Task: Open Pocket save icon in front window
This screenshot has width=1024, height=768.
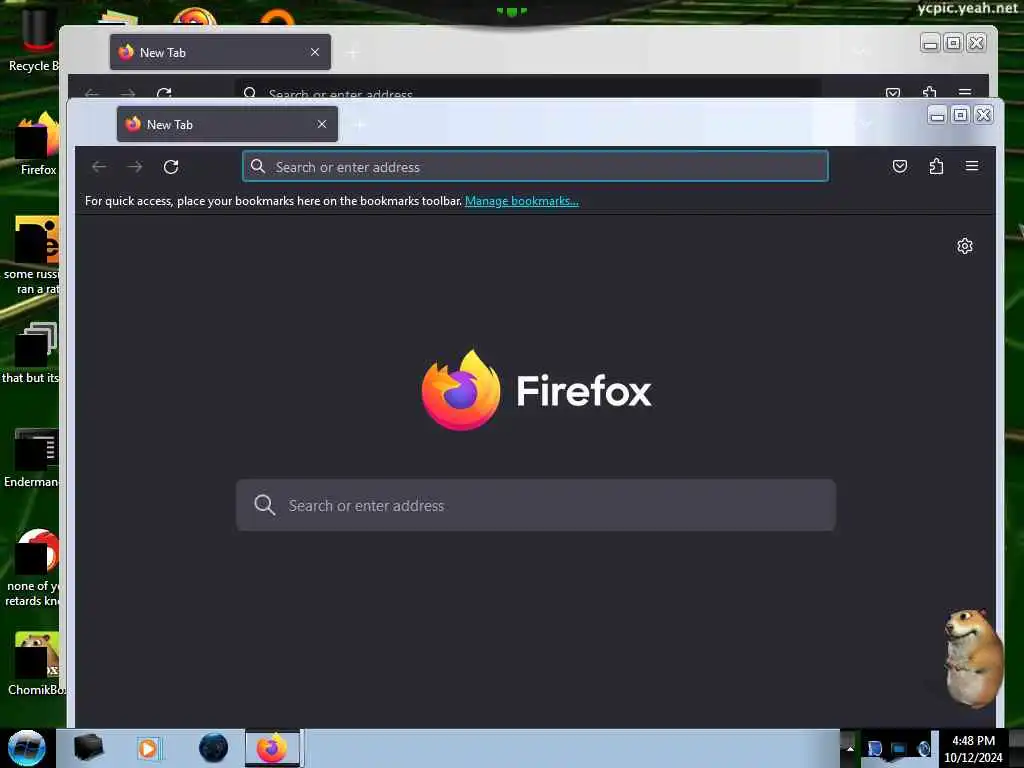Action: (x=900, y=167)
